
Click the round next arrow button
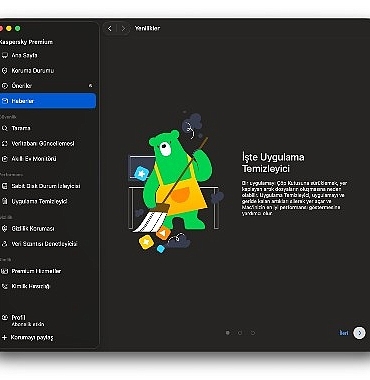coord(359,333)
